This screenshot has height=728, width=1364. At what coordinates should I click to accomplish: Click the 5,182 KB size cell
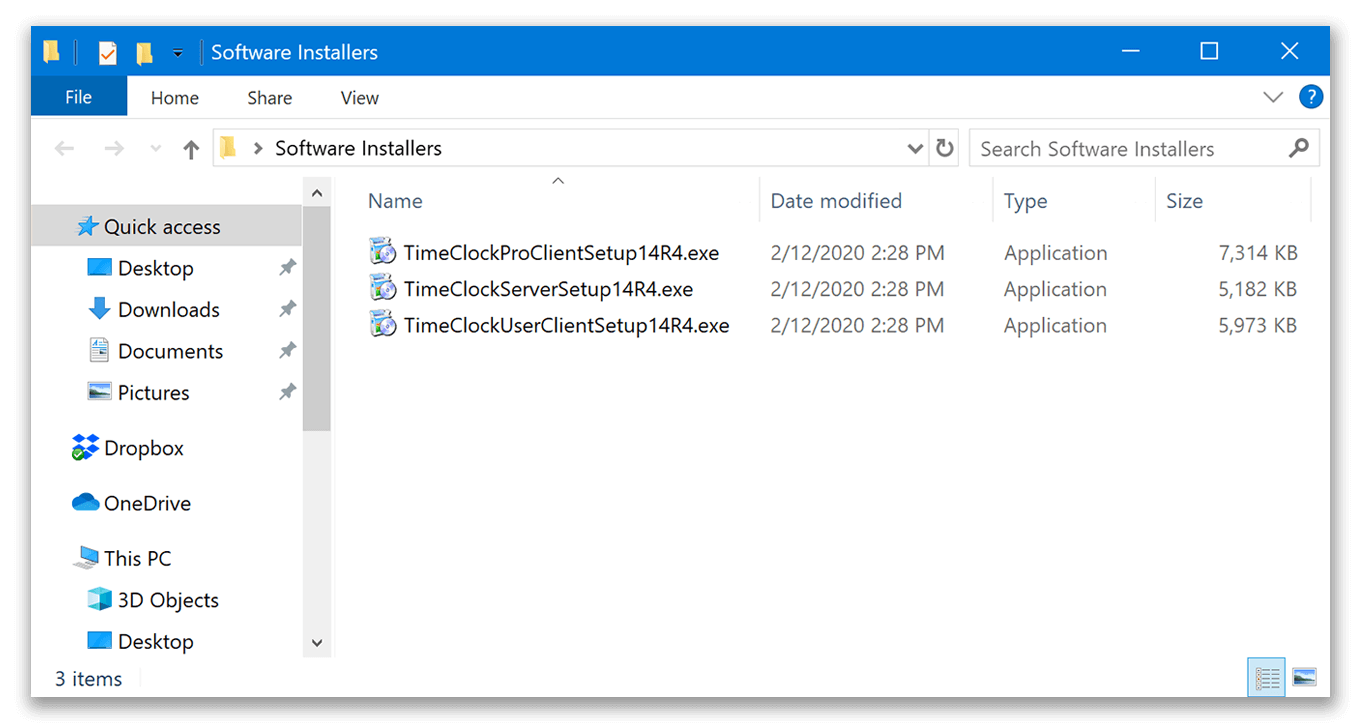click(1257, 289)
